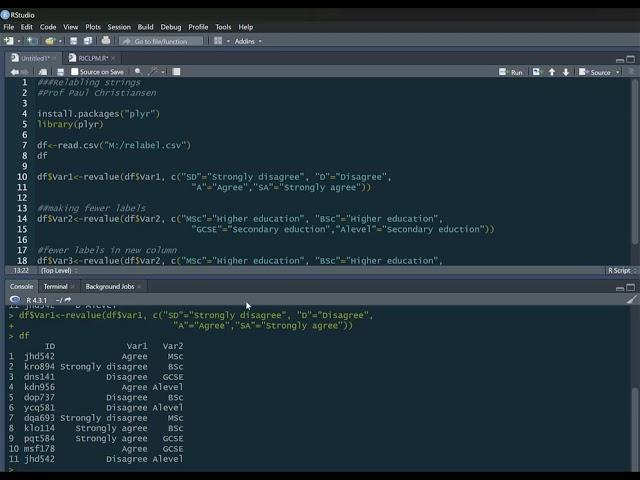Click line 7 containing read.csv code
Viewport: 640px width, 480px height.
[114, 145]
